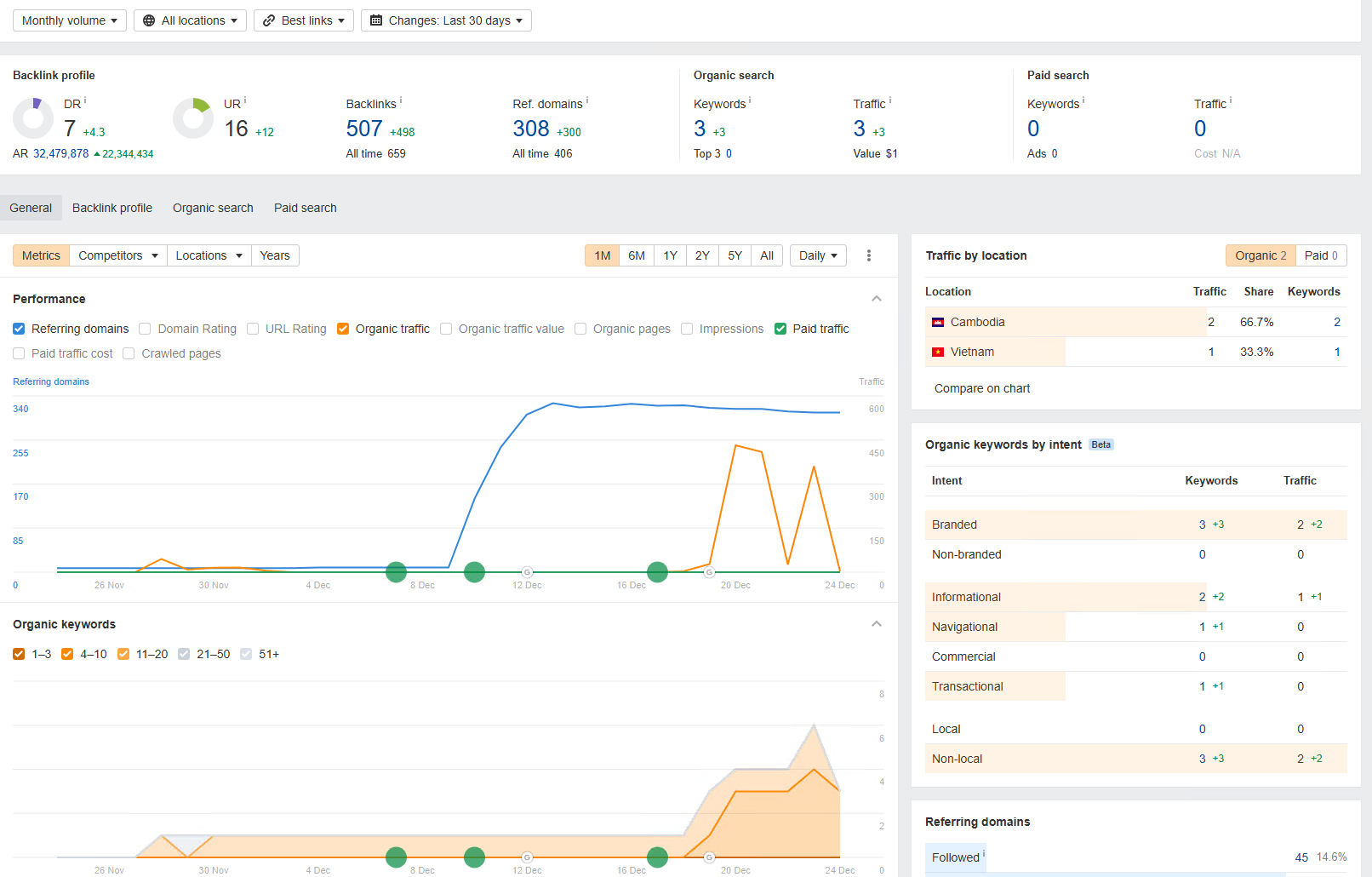
Task: Toggle the 1–3 keyword position checkbox
Action: tap(19, 654)
